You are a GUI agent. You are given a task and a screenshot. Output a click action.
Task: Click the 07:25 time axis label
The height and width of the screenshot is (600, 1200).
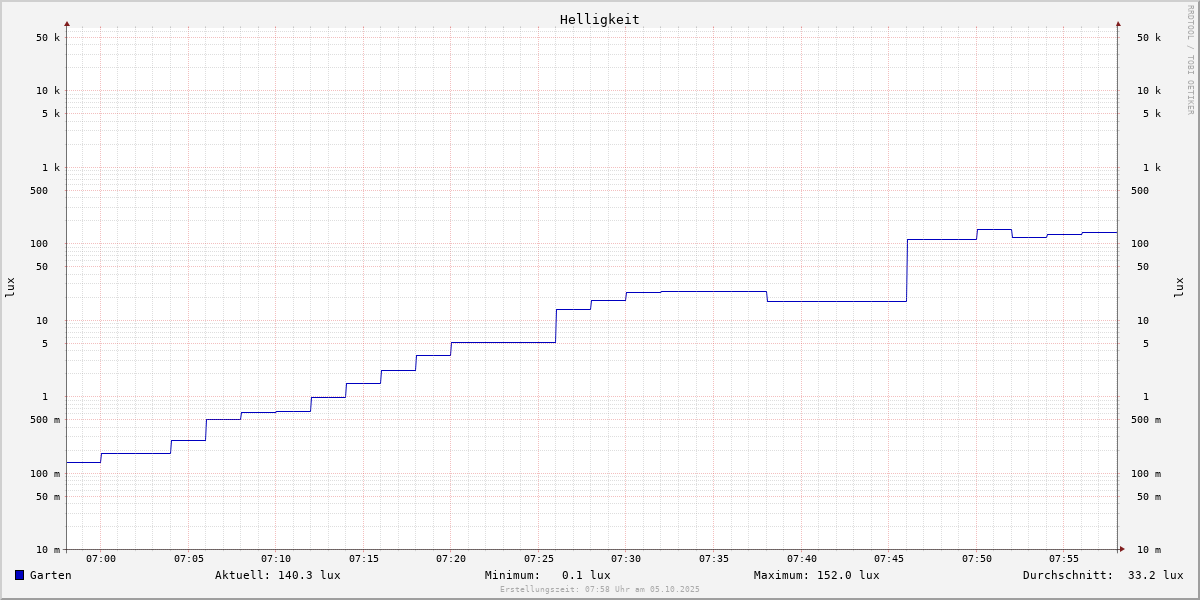[539, 559]
